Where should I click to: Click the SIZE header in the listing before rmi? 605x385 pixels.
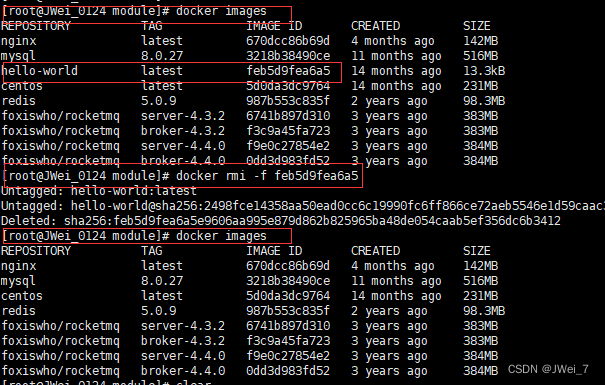[x=477, y=26]
